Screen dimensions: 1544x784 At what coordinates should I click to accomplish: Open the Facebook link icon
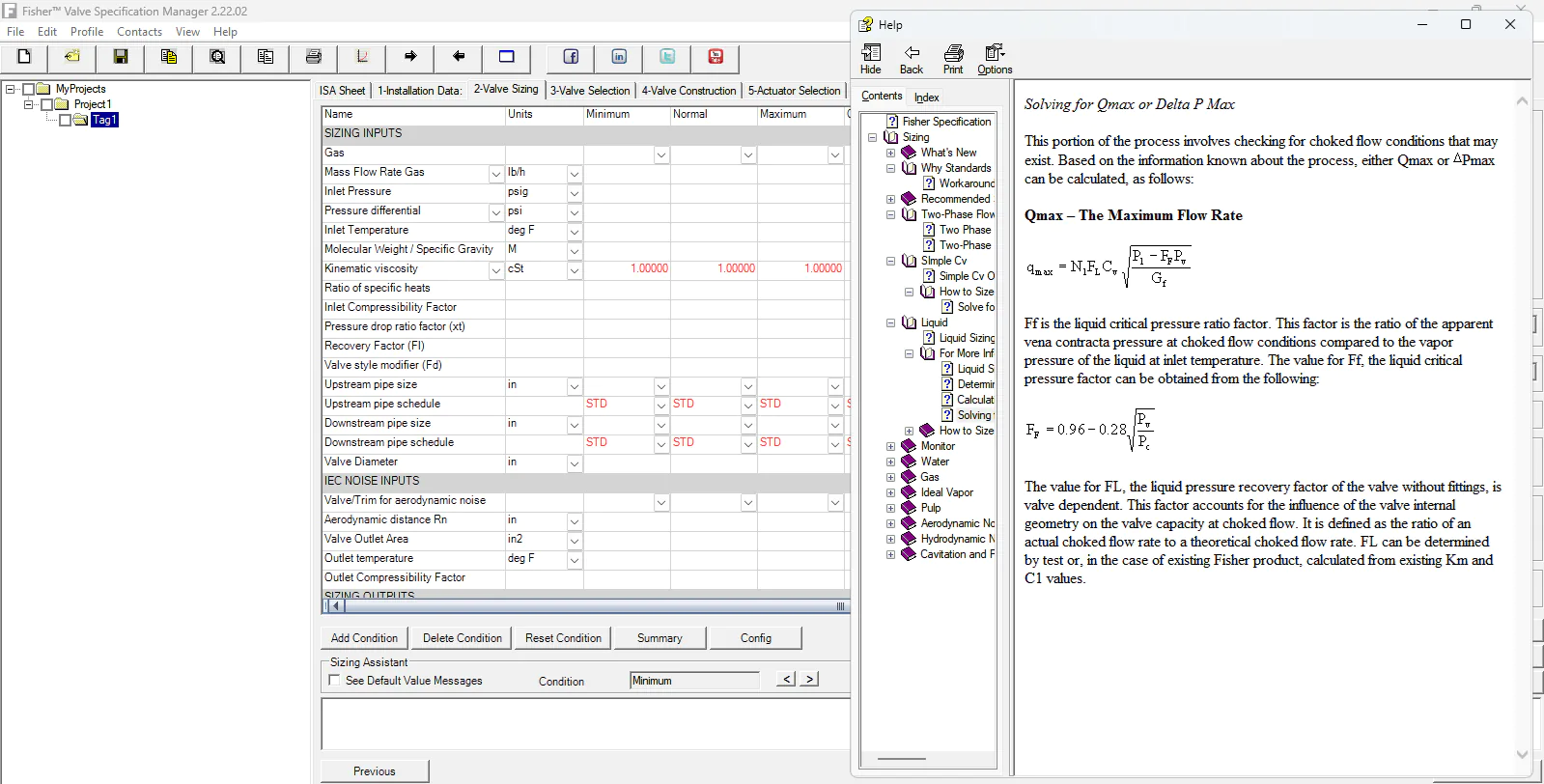pyautogui.click(x=571, y=57)
